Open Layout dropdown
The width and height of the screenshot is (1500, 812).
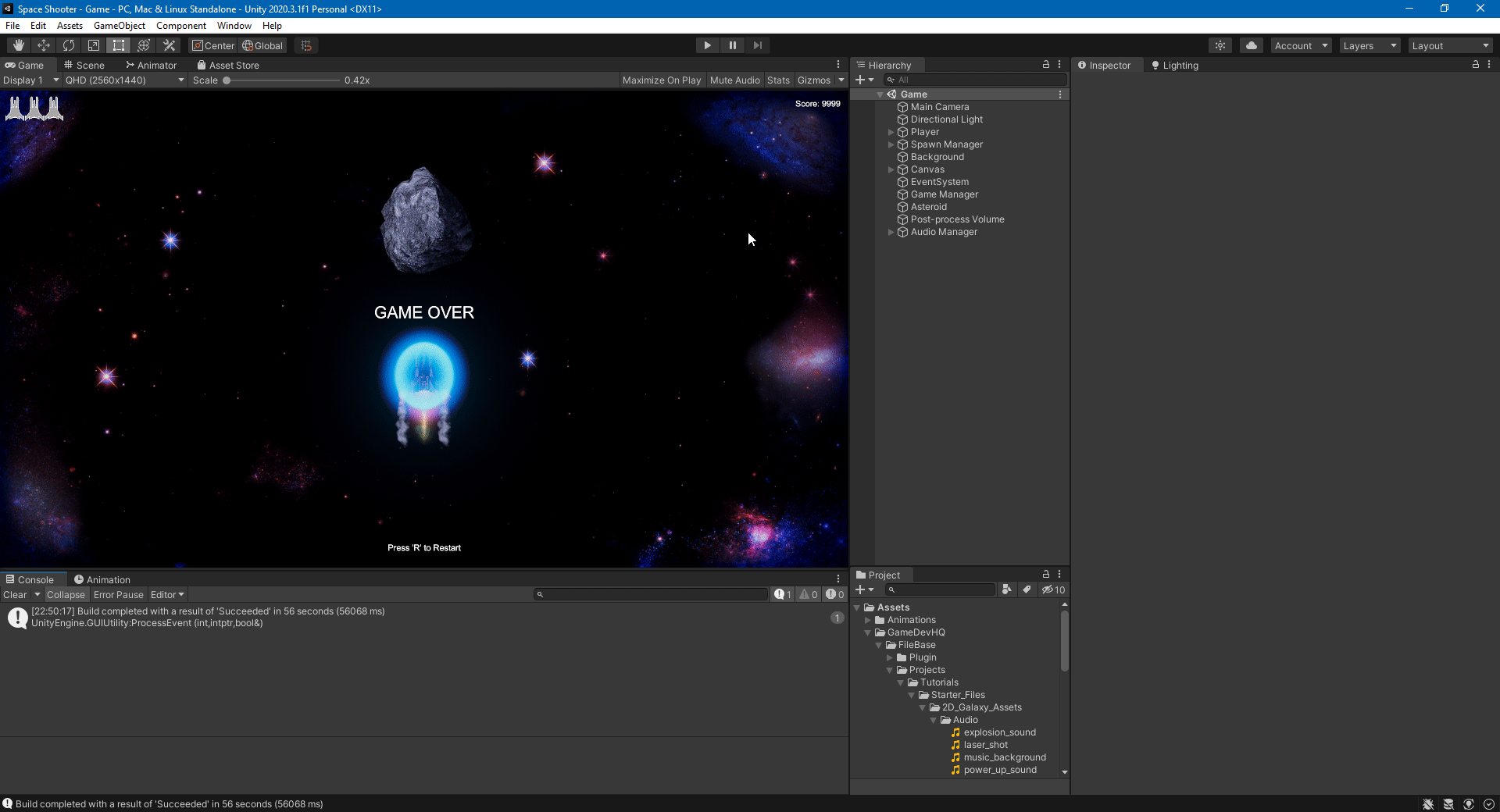coord(1451,45)
